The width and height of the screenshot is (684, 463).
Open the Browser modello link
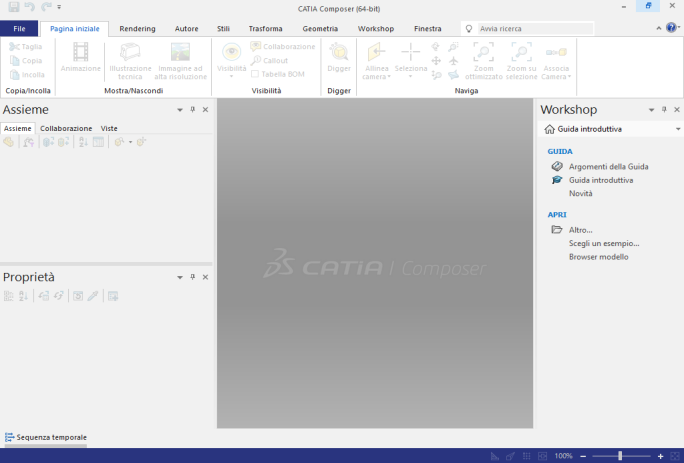click(x=598, y=257)
